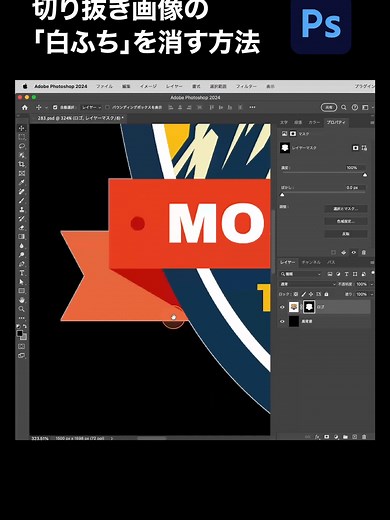Adjust the mask feather slider handle
Image resolution: width=390 pixels, height=520 pixels.
pos(282,195)
